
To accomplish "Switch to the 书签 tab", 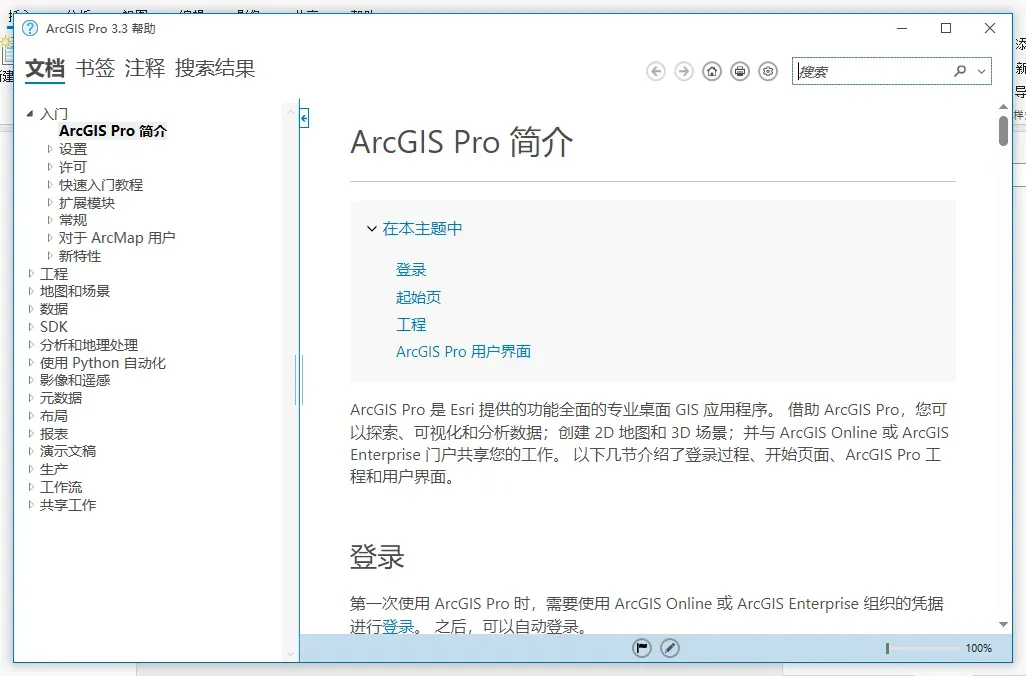I will pyautogui.click(x=95, y=68).
